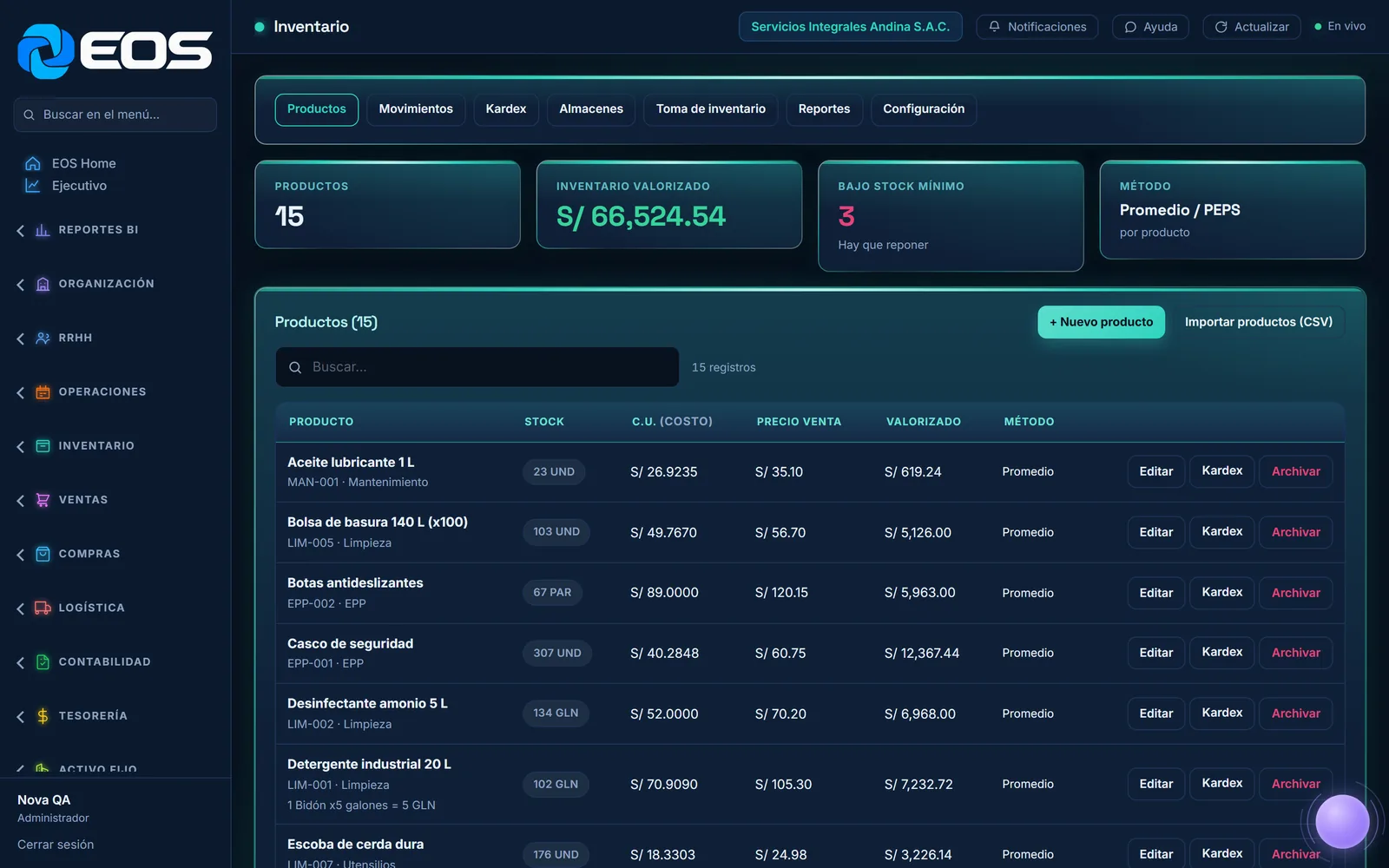Open the Kardex tab
The image size is (1389, 868).
[x=506, y=109]
